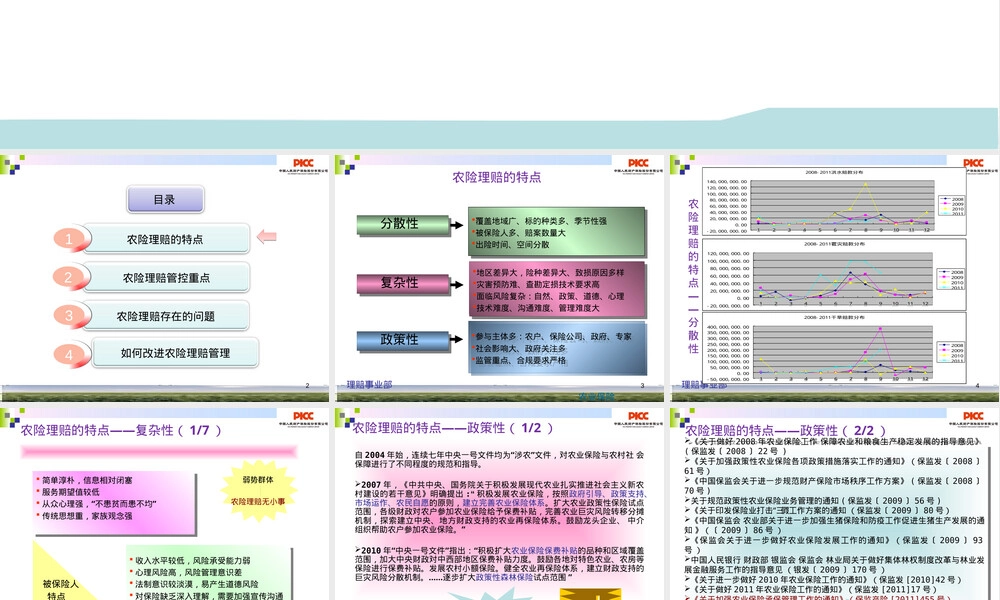This screenshot has height=600, width=1000.
Task: Click the bullet 心理风险高，风险管理意识差
Action: tap(186, 572)
